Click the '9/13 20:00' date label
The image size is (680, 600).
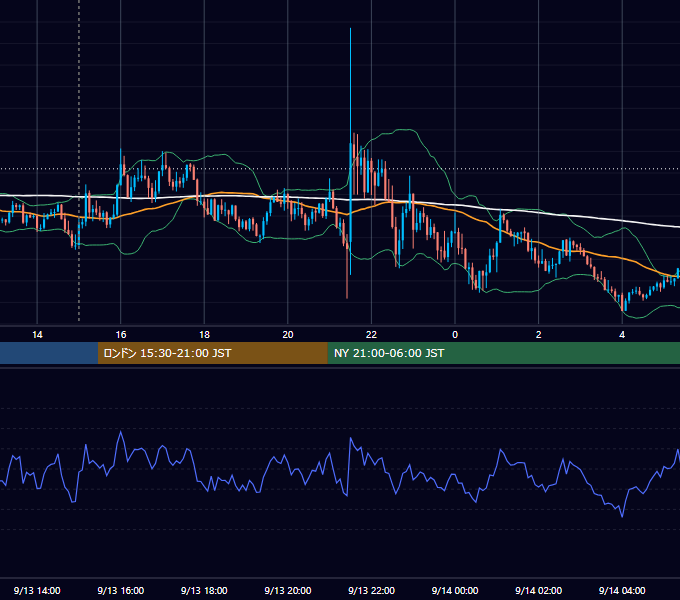[x=288, y=590]
